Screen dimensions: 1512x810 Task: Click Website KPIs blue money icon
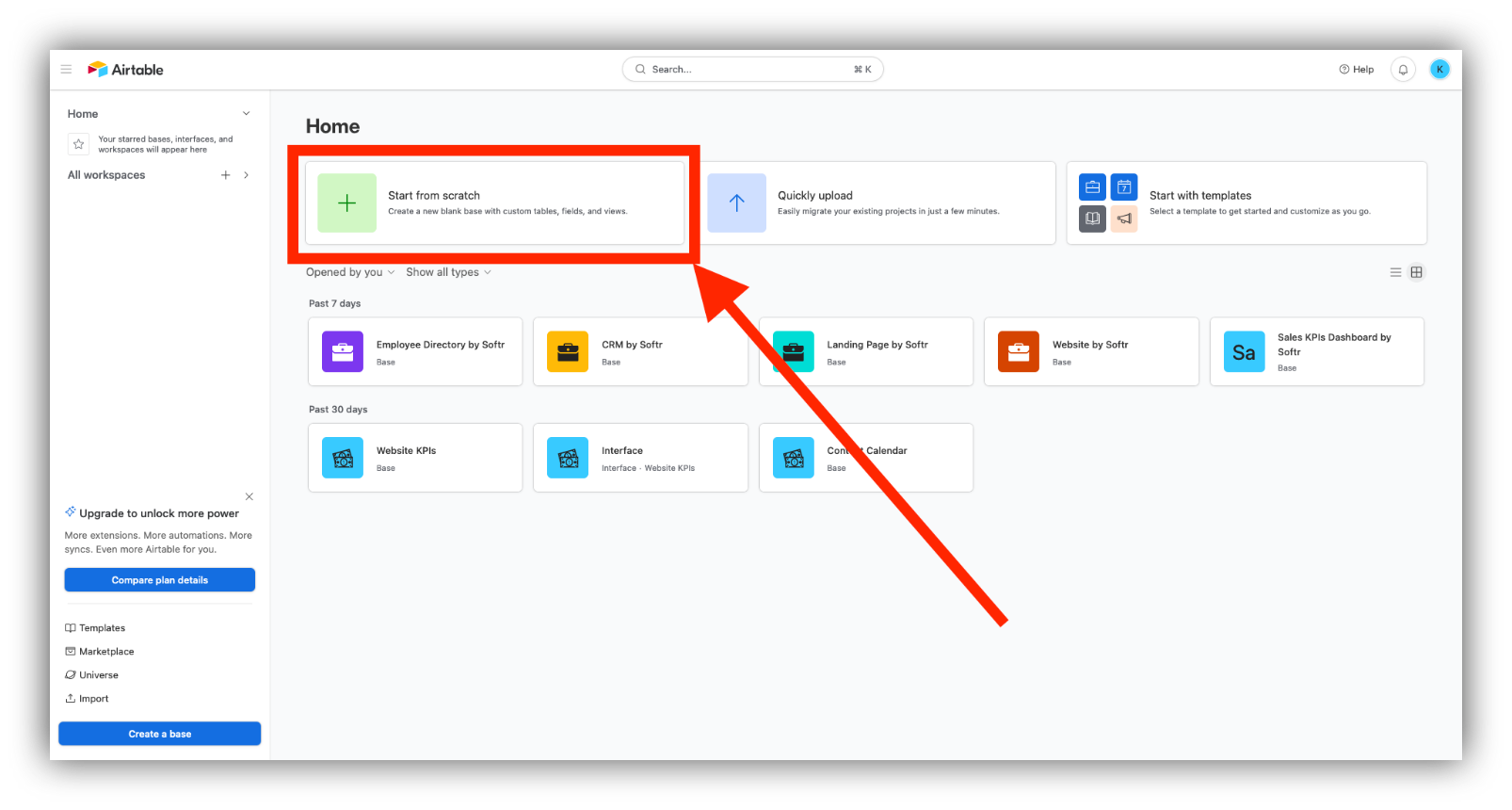[x=343, y=458]
